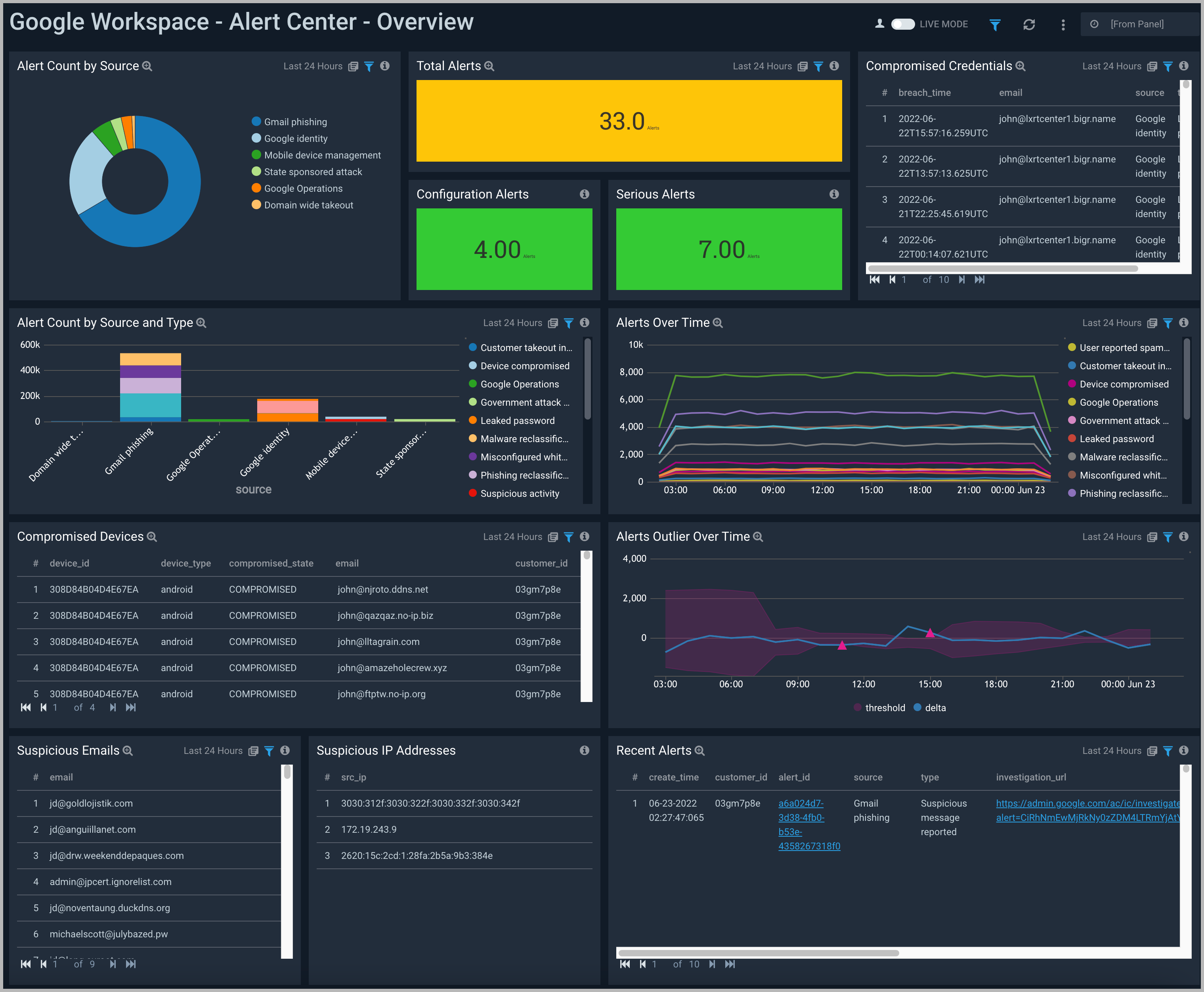Refresh the dashboard data

(1029, 25)
